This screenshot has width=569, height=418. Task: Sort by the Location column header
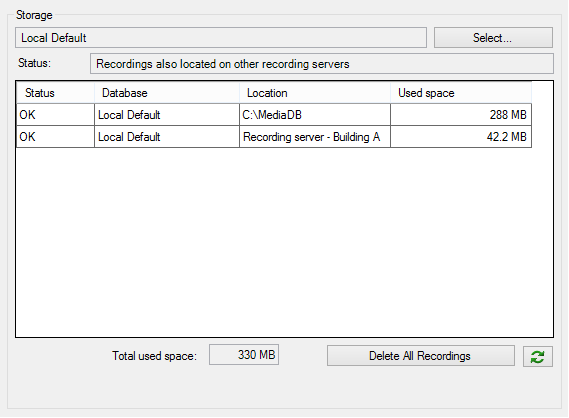[315, 93]
